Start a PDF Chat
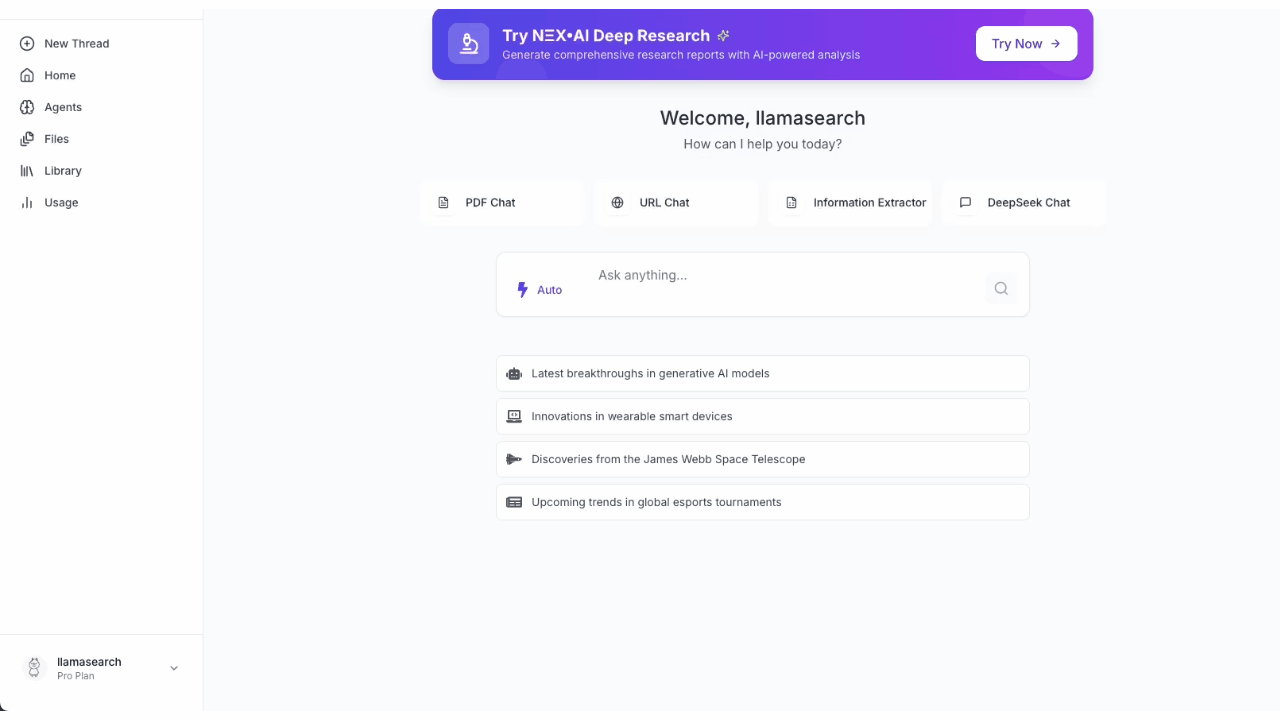The image size is (1280, 720). (x=502, y=202)
